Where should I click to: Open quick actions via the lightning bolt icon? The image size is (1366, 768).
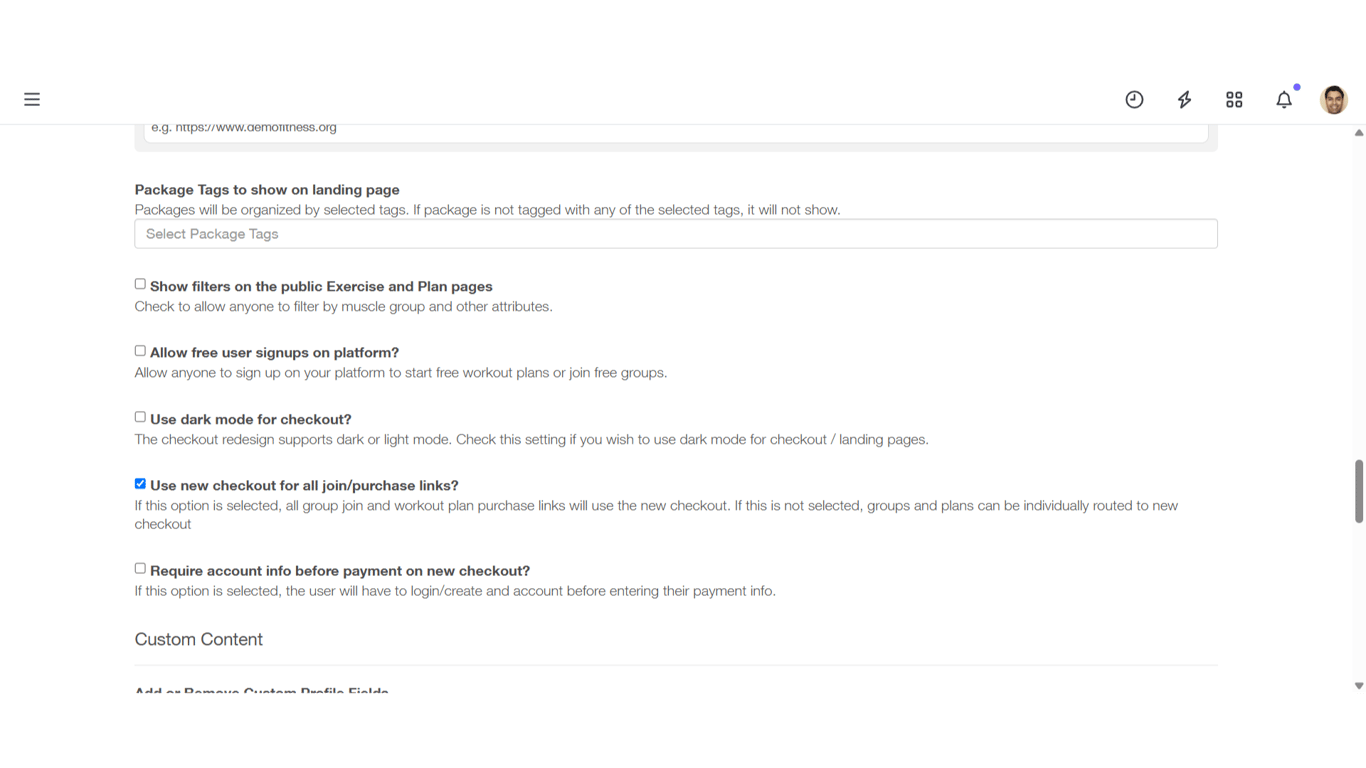tap(1184, 99)
